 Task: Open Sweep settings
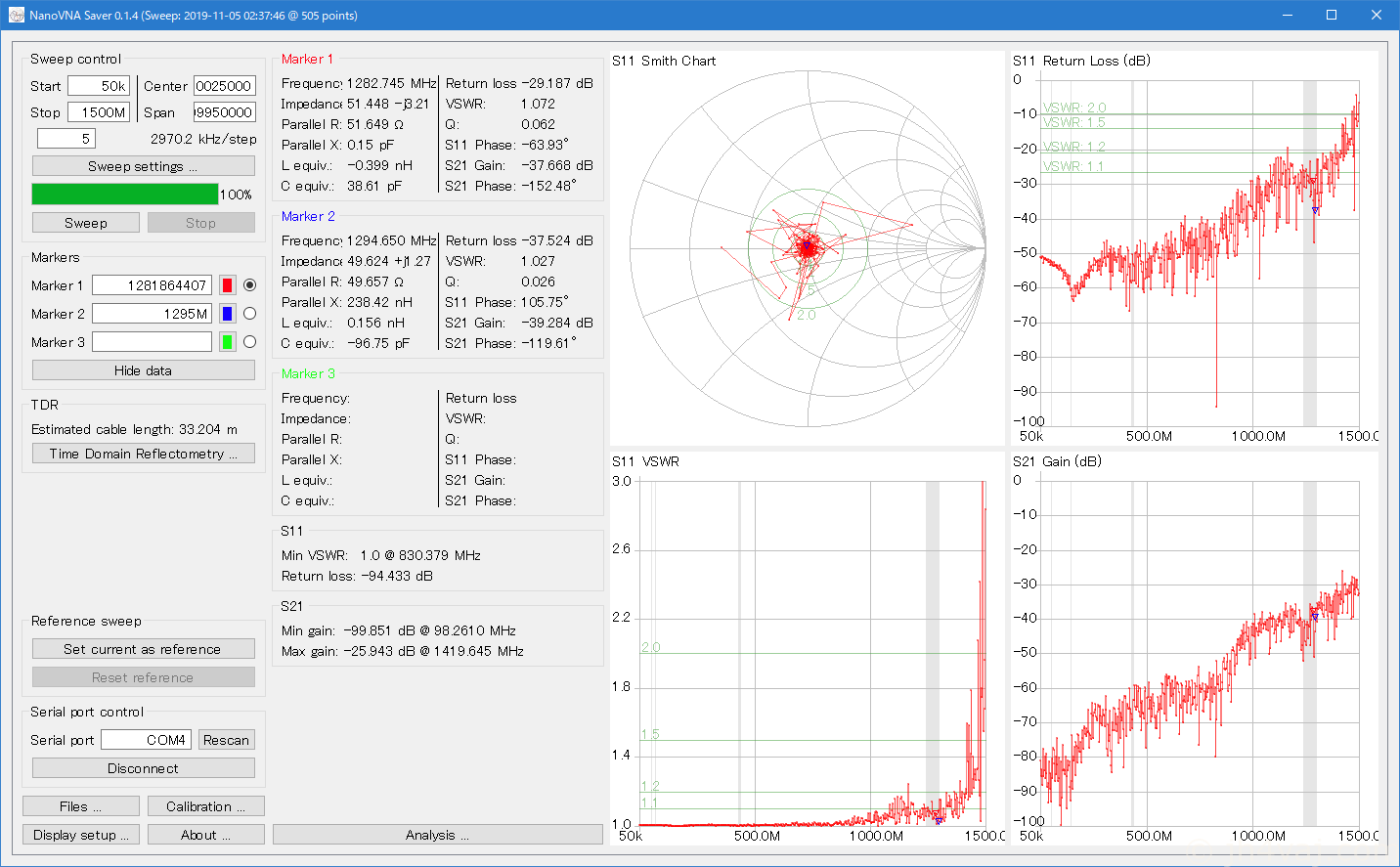pos(143,166)
